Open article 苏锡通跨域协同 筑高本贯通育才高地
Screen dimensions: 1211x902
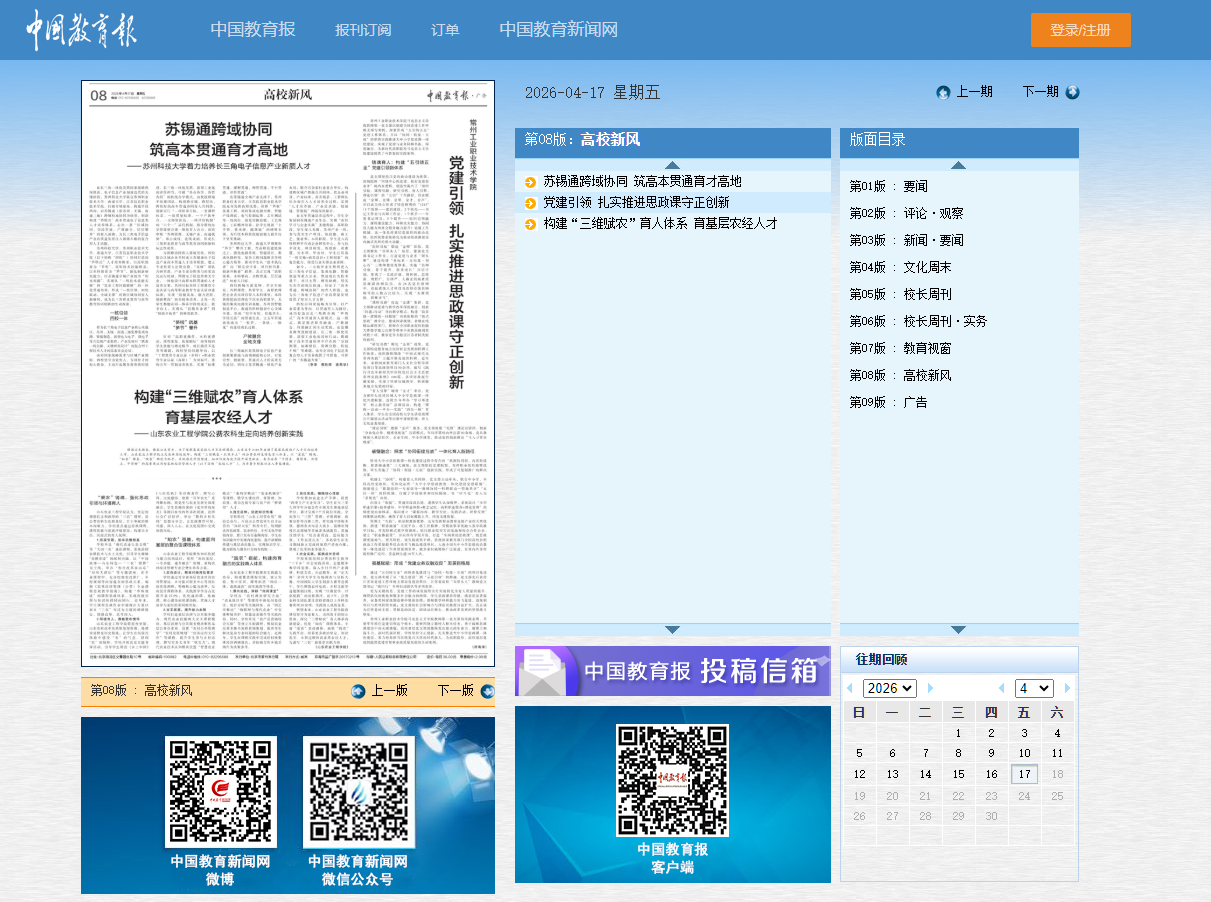point(643,182)
